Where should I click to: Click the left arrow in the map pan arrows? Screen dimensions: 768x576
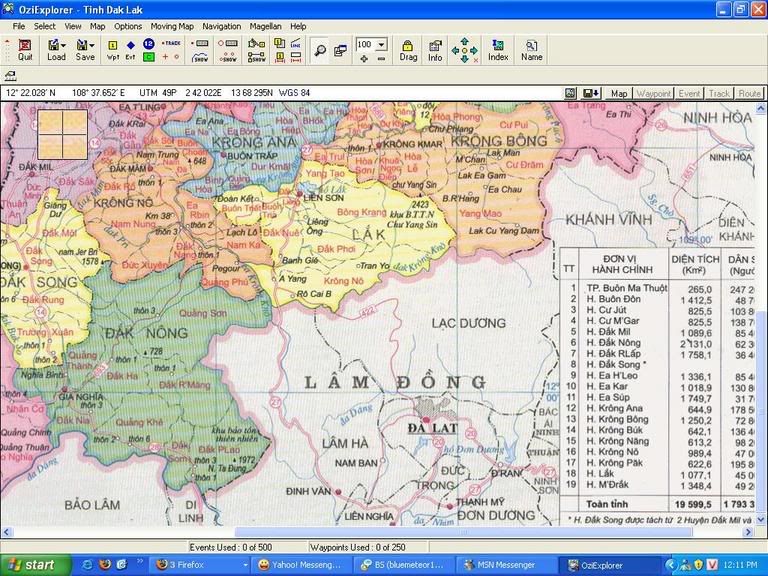click(x=455, y=50)
